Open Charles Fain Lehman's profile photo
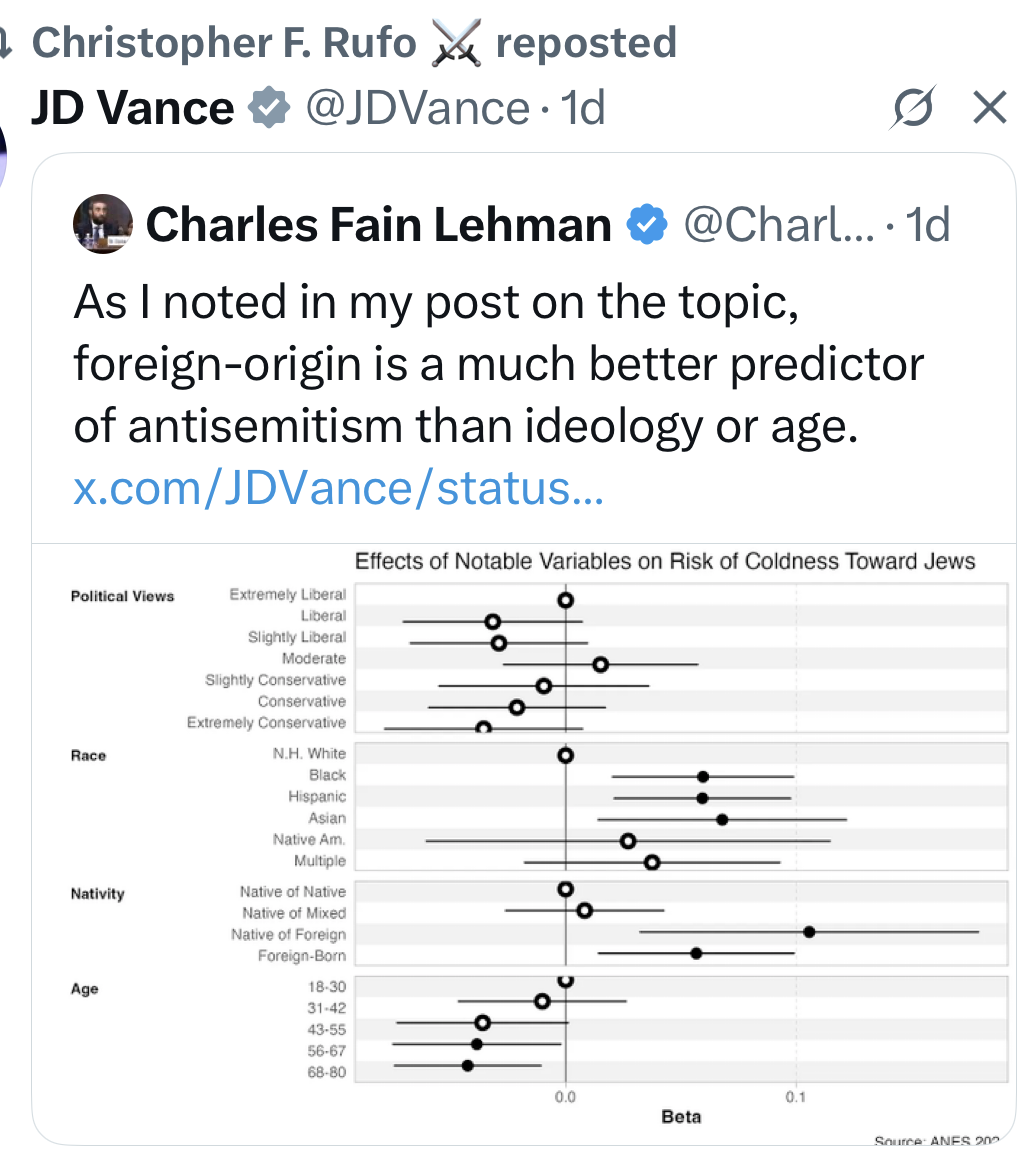 (x=103, y=225)
